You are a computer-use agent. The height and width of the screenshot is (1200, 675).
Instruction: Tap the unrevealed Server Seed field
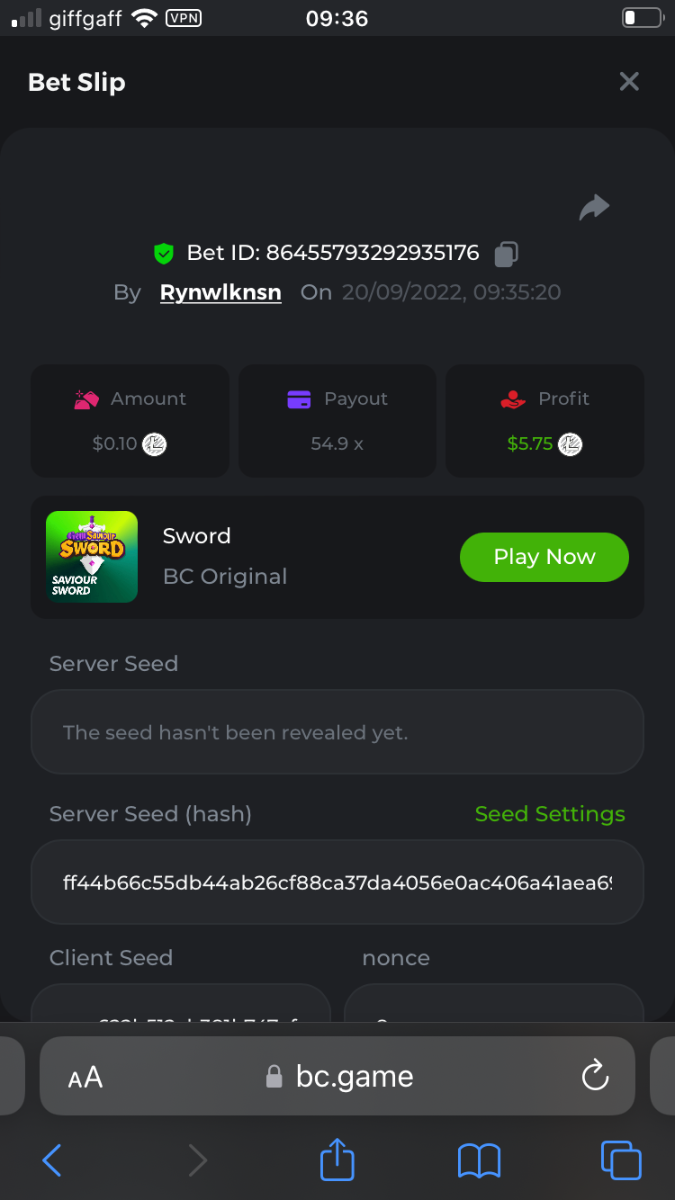pos(337,732)
